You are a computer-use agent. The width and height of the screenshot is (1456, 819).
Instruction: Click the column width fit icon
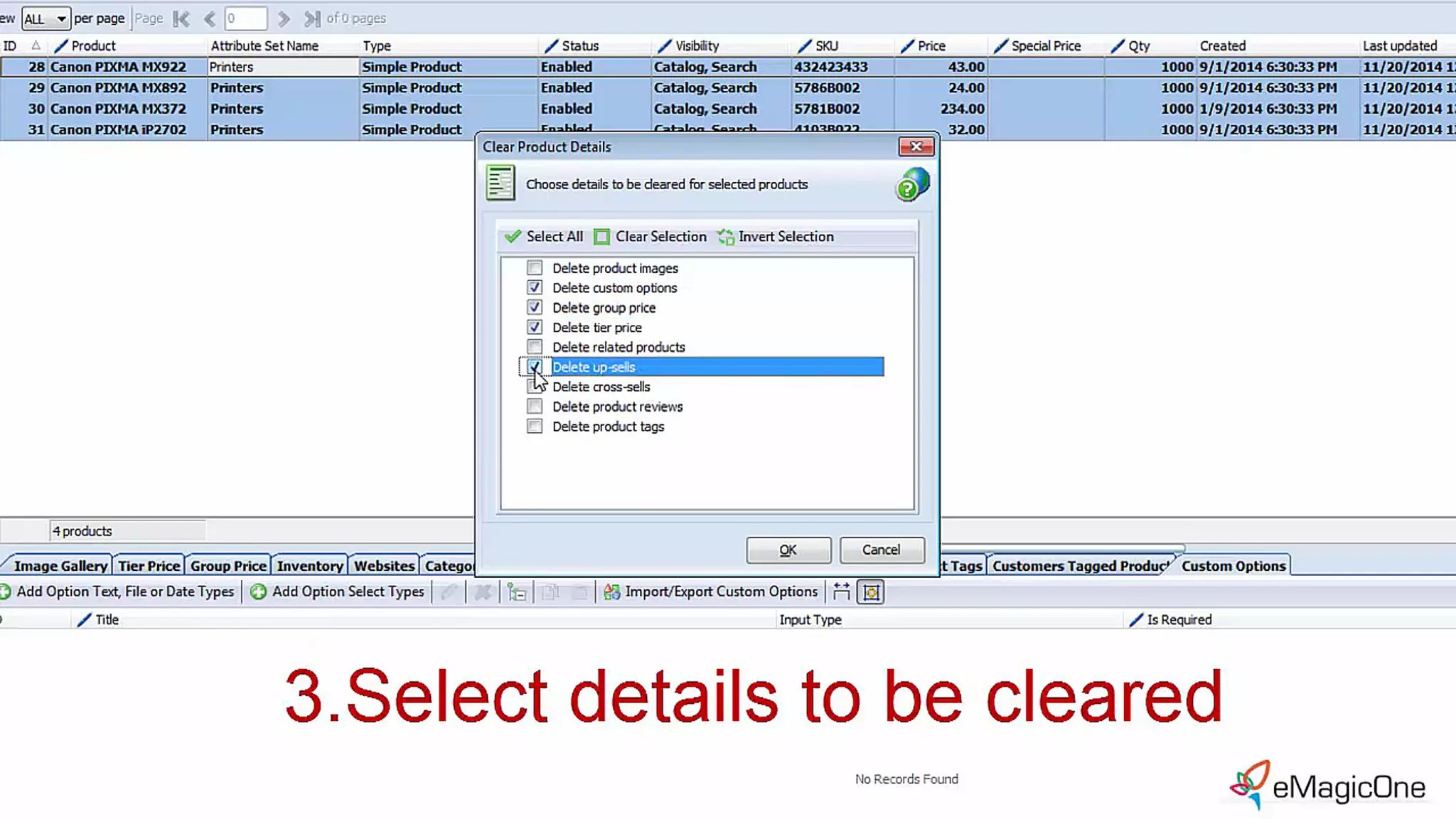coord(841,591)
